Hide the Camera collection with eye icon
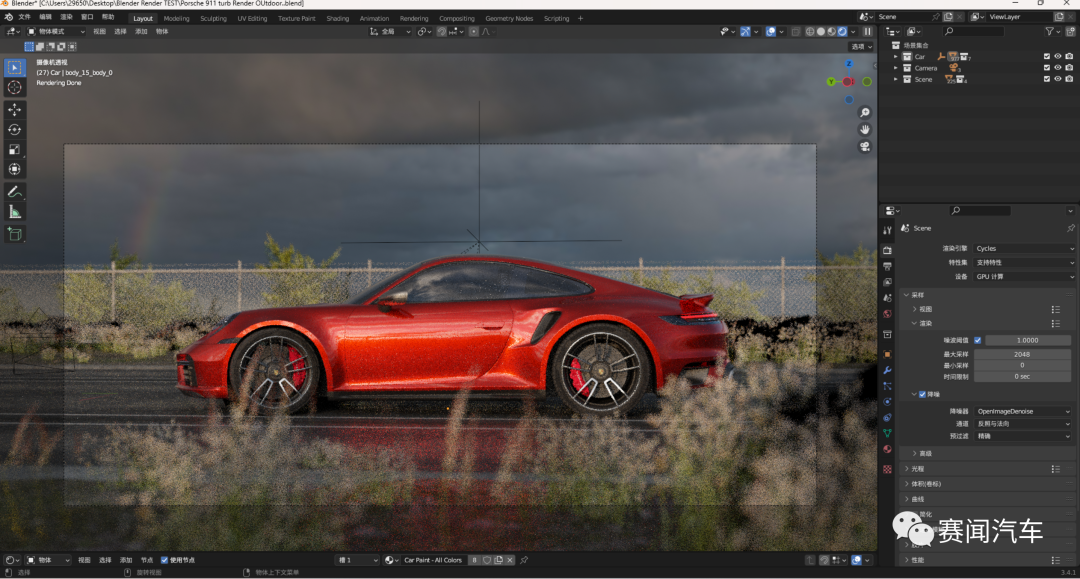The image size is (1080, 579). (x=1057, y=67)
